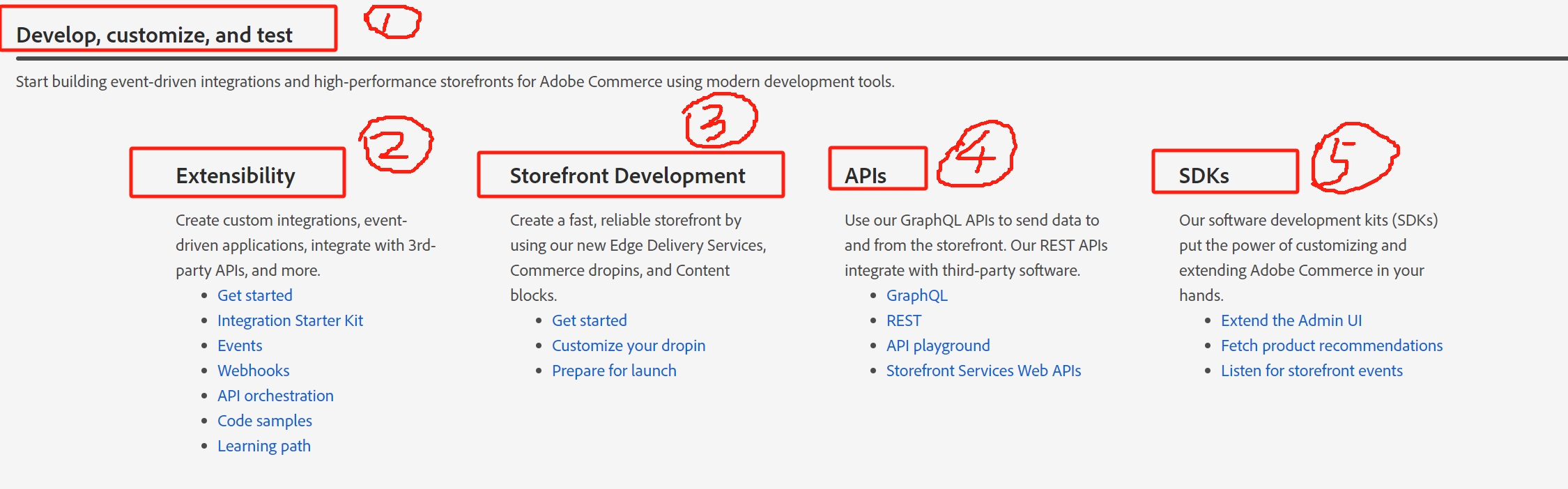Open the Fetch product recommendations link
Image resolution: width=1568 pixels, height=489 pixels.
click(1331, 346)
